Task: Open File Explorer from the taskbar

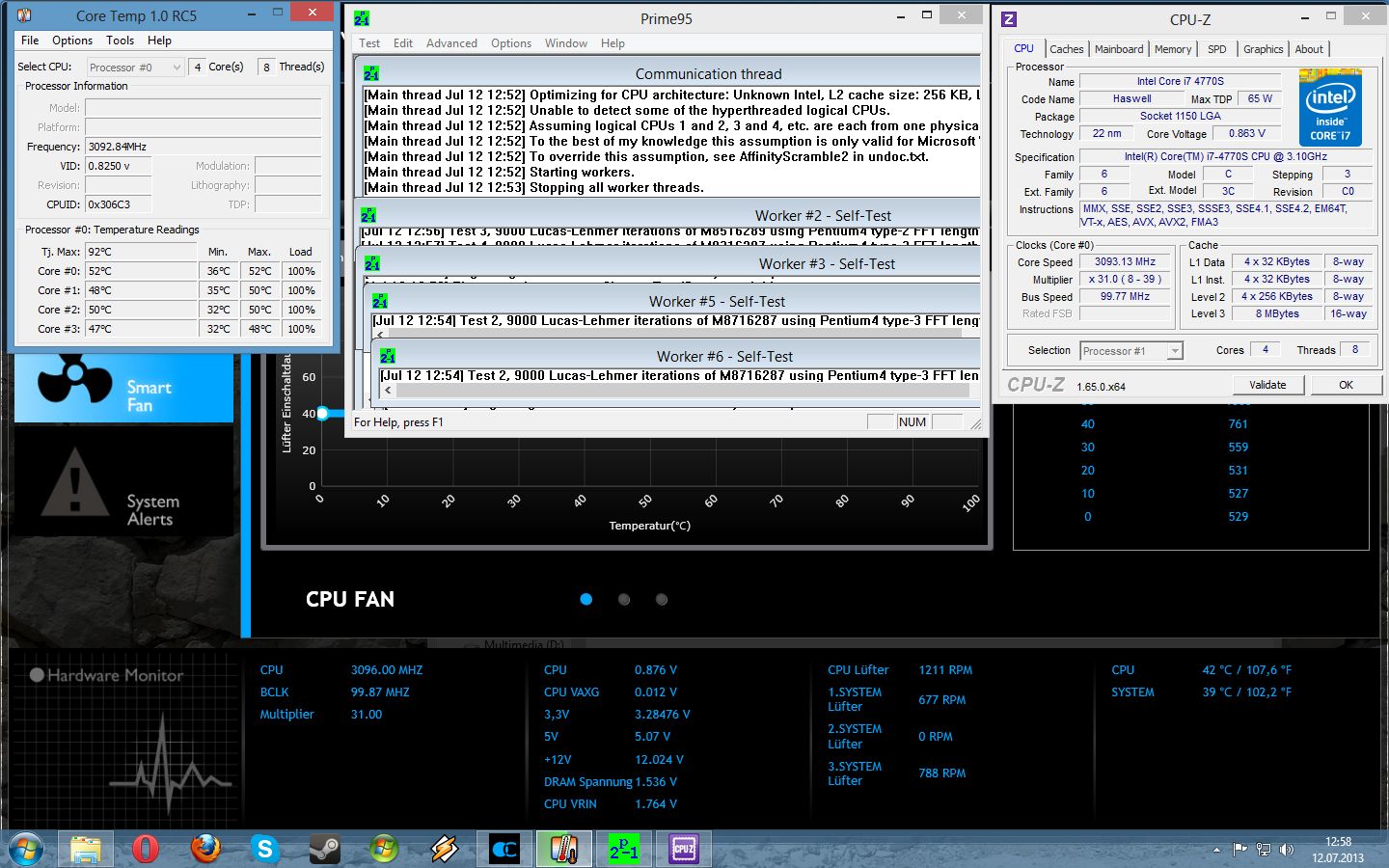Action: [86, 850]
